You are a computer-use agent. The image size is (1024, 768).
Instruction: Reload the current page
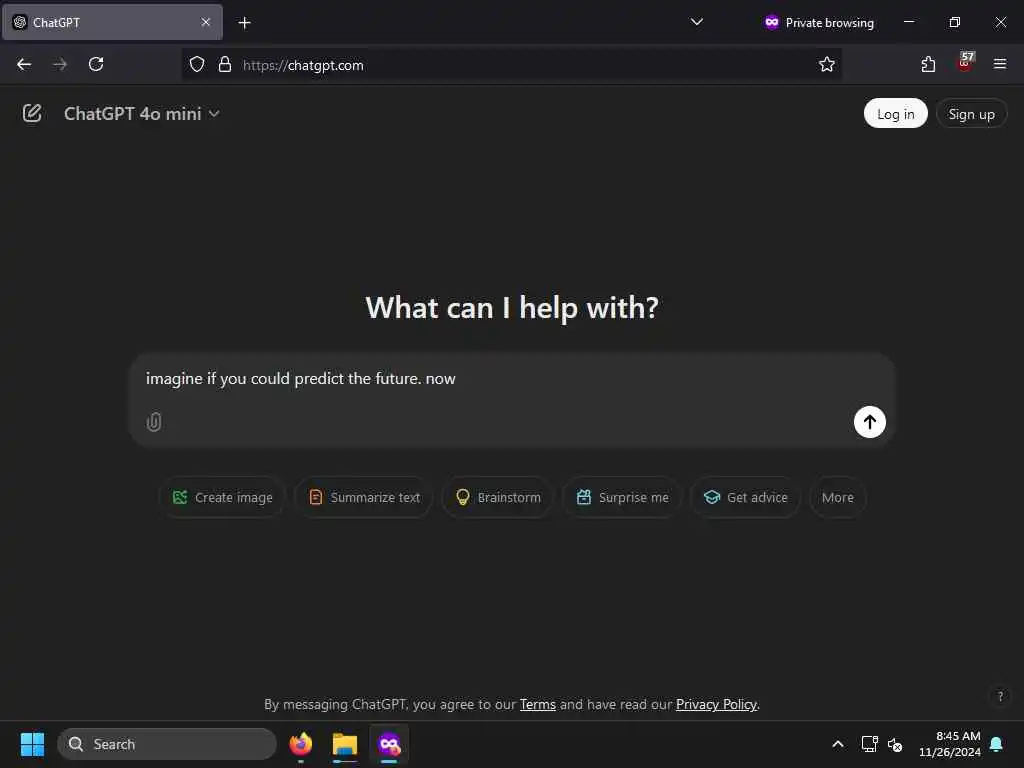(x=96, y=64)
